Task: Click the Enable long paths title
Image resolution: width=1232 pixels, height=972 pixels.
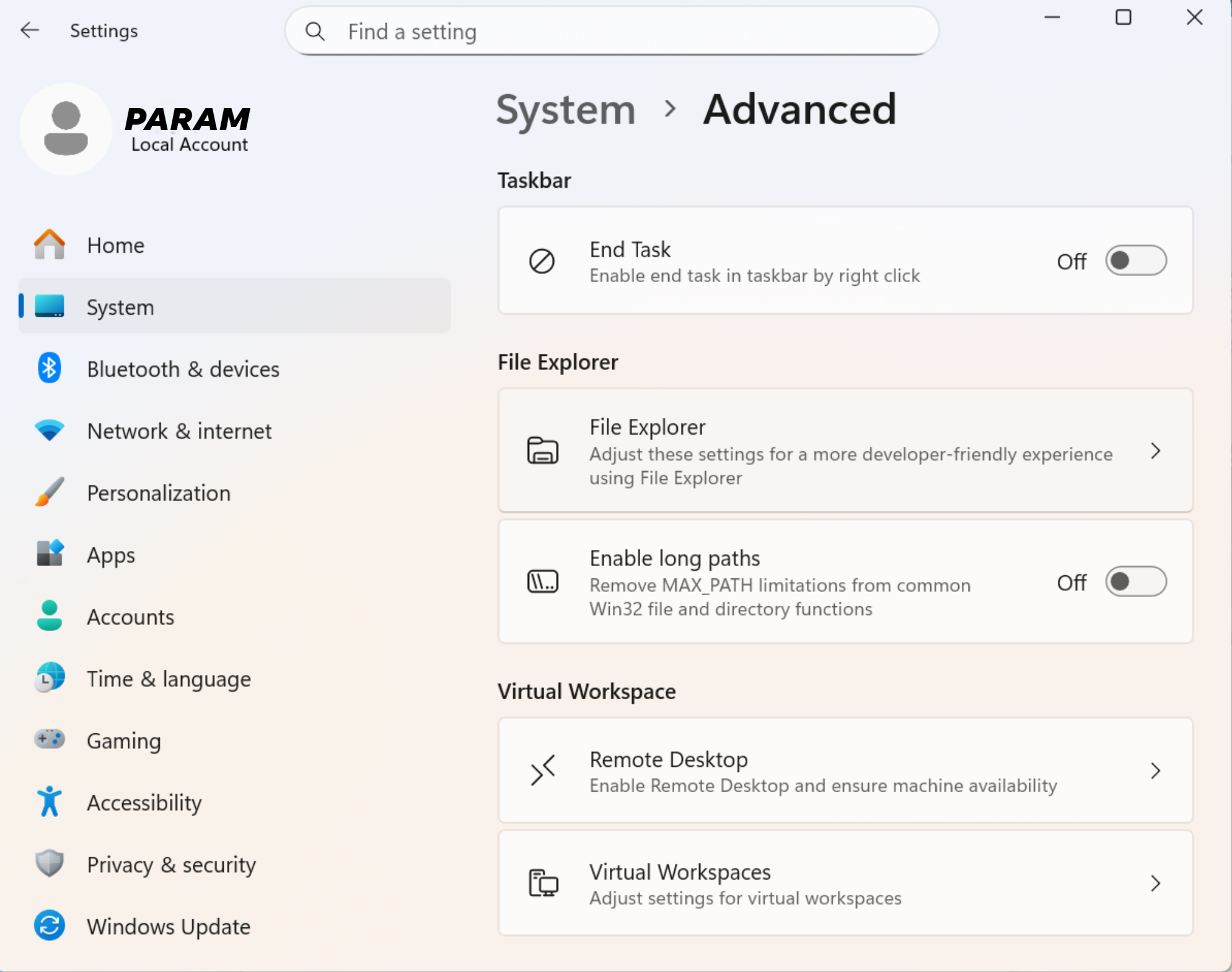Action: coord(675,559)
